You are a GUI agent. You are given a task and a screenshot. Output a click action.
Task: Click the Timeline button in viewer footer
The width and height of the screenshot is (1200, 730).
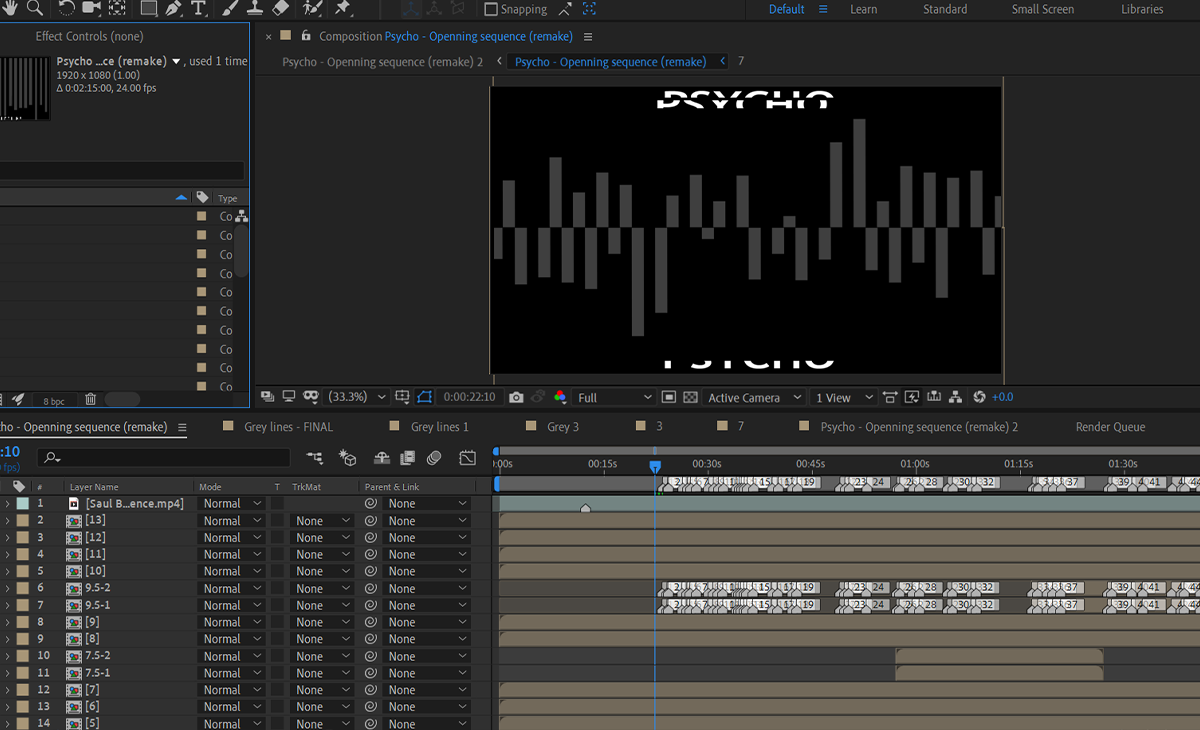[934, 397]
